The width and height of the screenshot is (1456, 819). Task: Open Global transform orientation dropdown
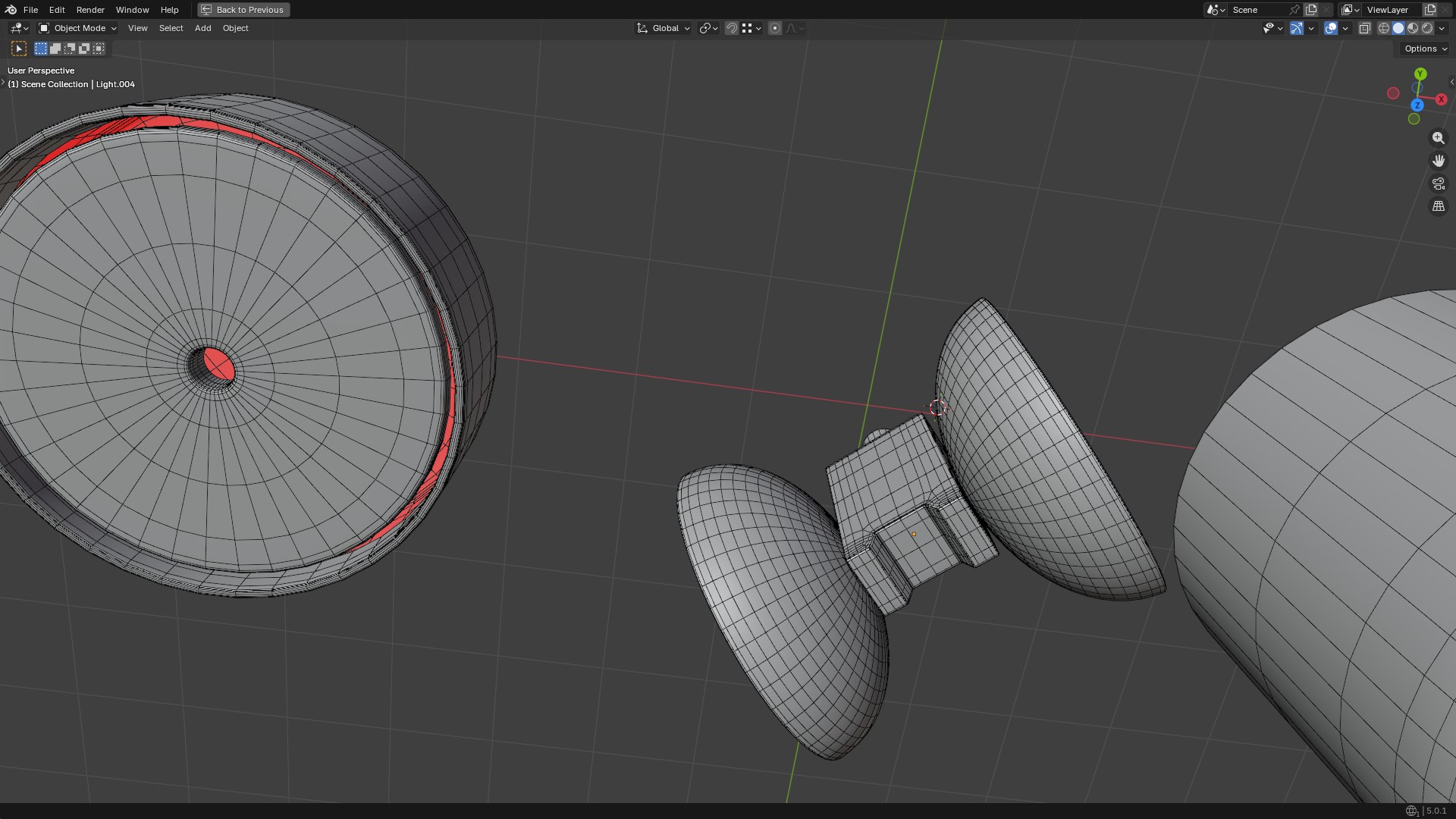[x=664, y=28]
